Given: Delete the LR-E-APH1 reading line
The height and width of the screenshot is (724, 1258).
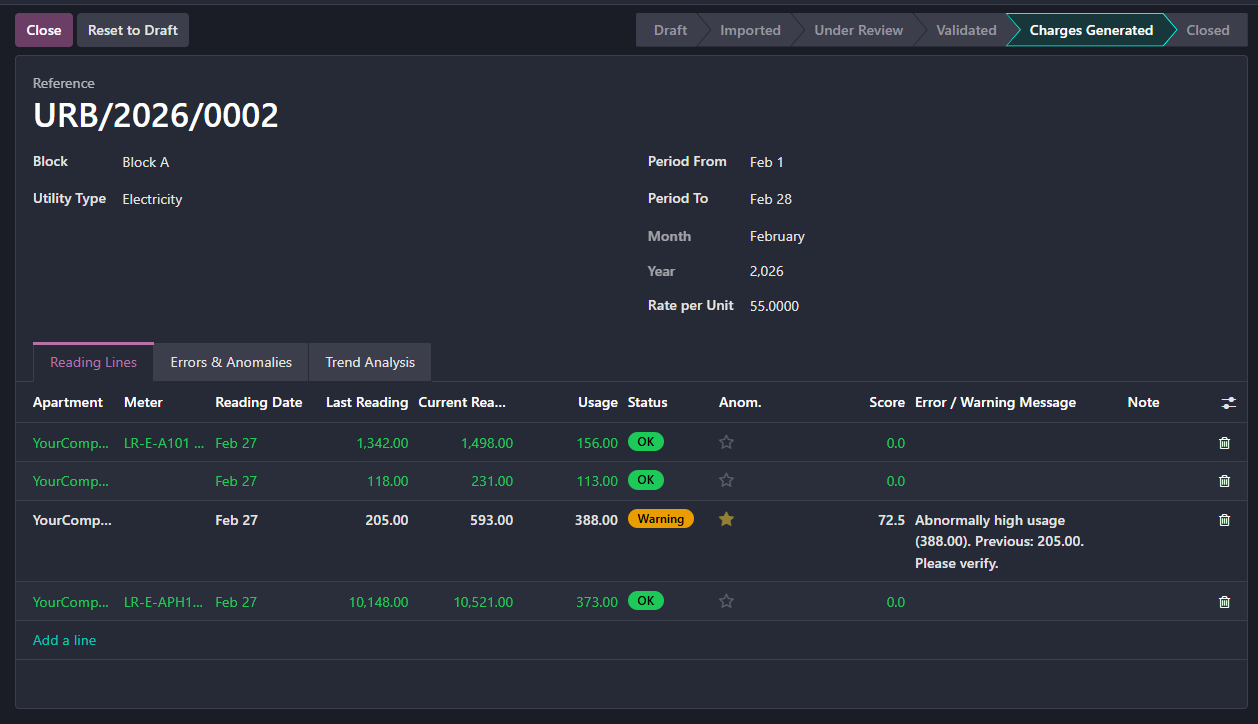Looking at the screenshot, I should pos(1224,602).
